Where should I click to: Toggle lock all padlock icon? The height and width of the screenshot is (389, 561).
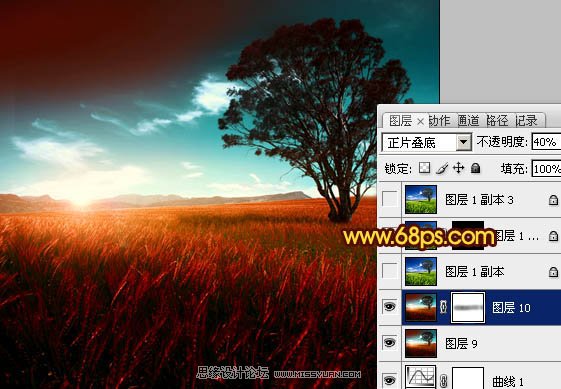coord(475,168)
